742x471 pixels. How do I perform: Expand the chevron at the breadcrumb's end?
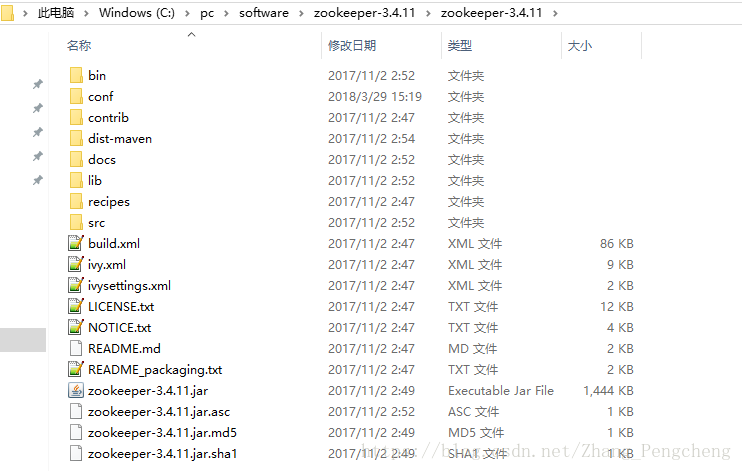click(x=555, y=13)
